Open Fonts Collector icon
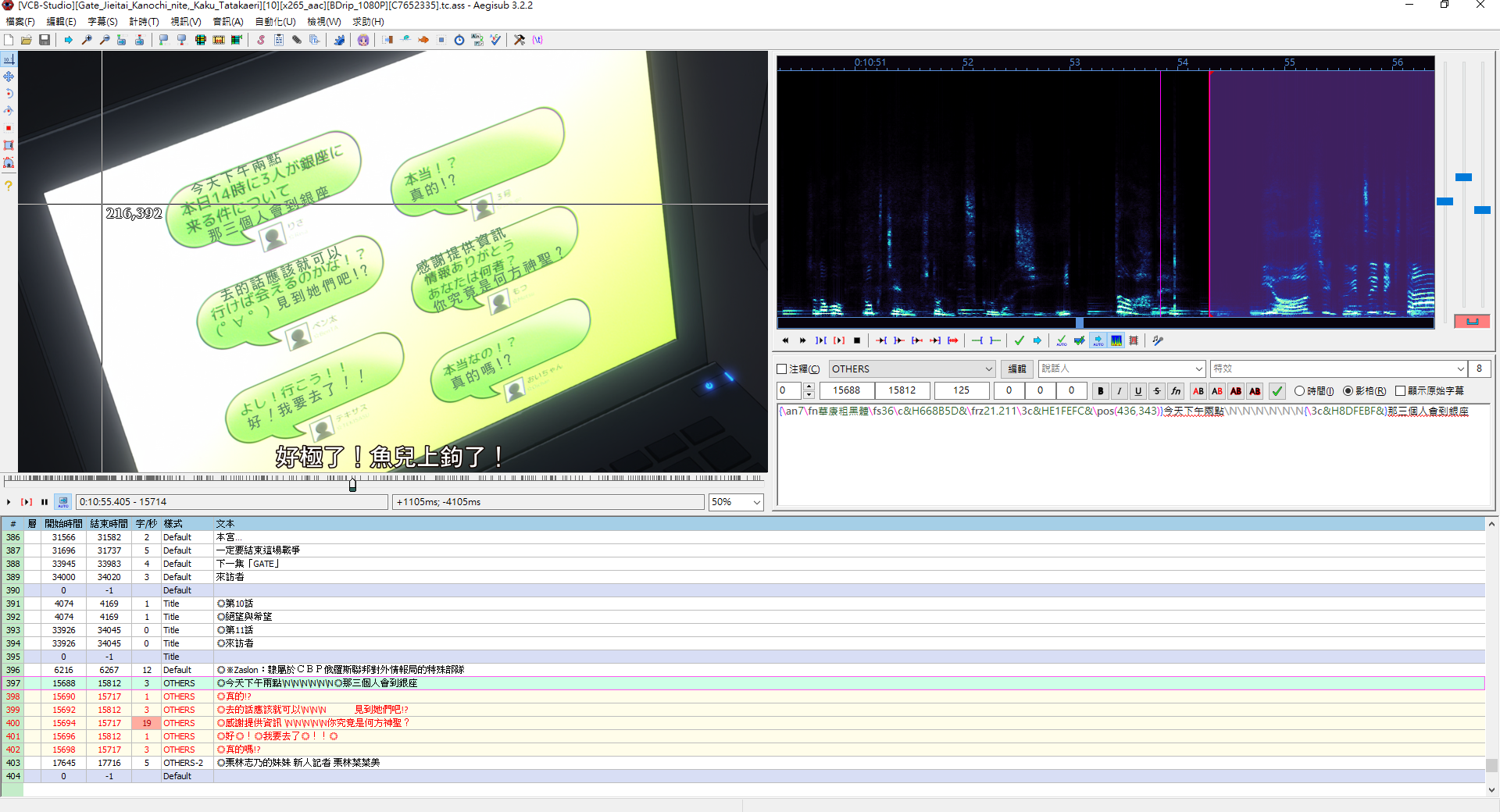Viewport: 1500px width, 812px height. coord(315,40)
